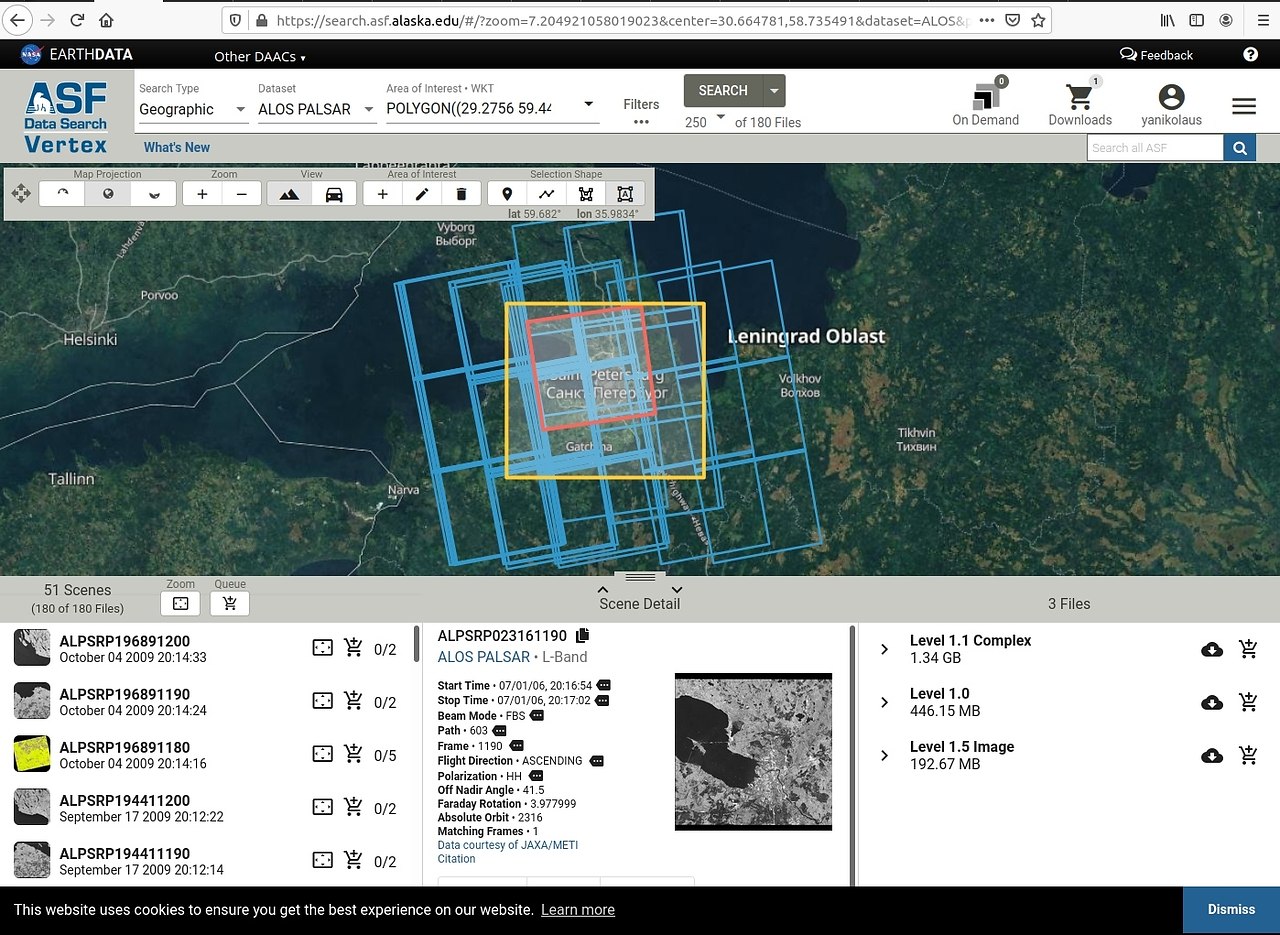
Task: Expand Level 1.1 Complex file
Action: click(884, 650)
